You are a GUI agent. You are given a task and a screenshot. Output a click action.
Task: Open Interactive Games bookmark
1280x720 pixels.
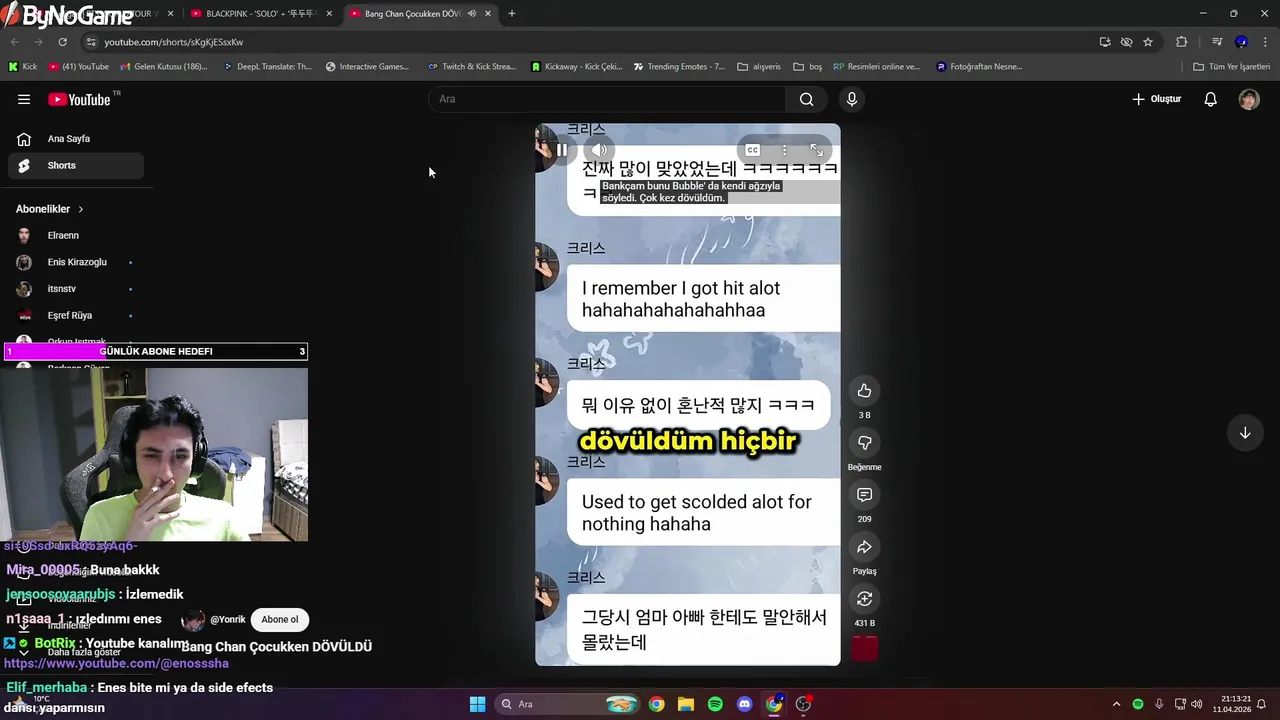pos(367,67)
